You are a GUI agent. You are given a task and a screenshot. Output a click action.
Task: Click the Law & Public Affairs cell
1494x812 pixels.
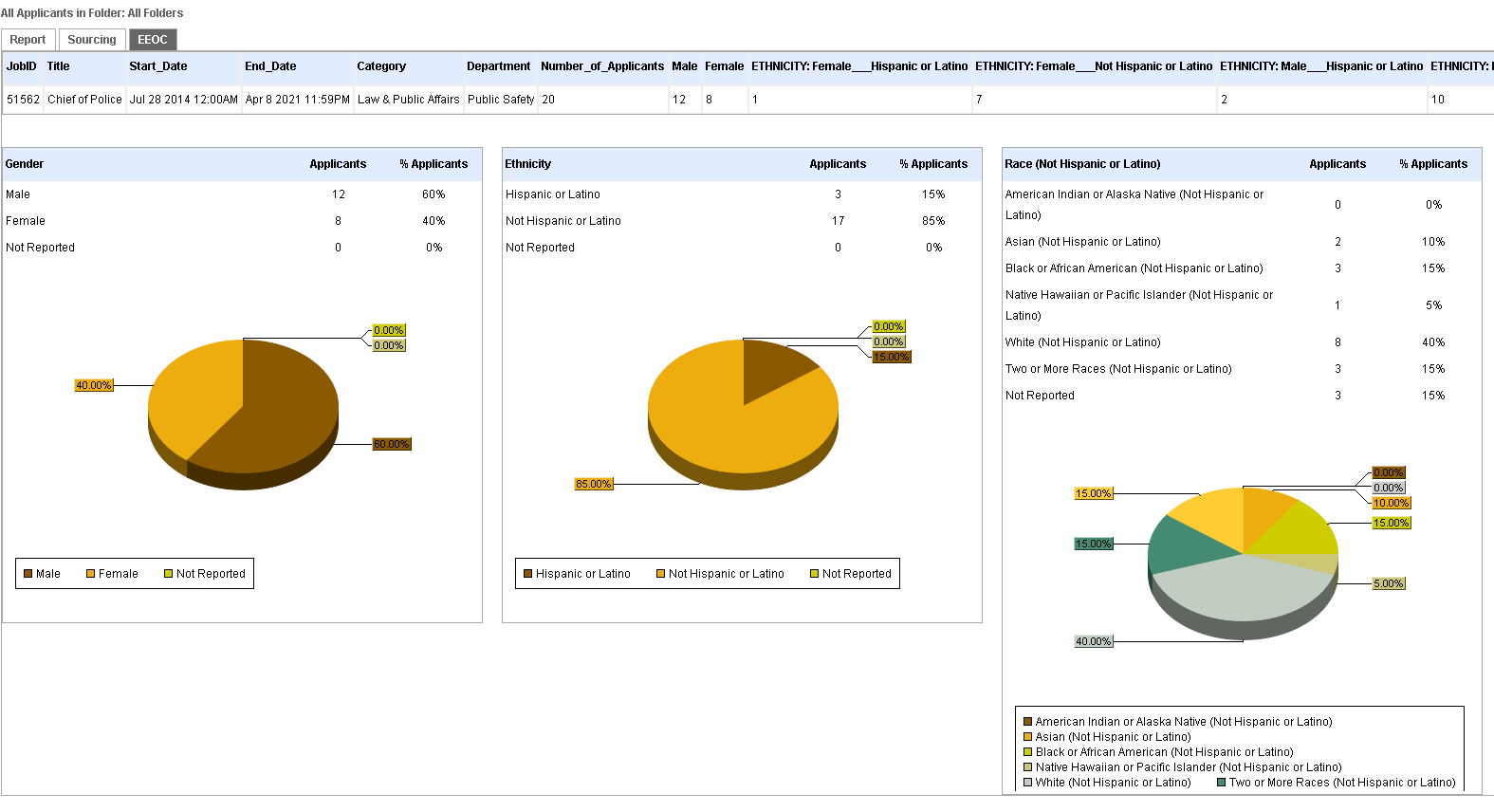[x=409, y=100]
